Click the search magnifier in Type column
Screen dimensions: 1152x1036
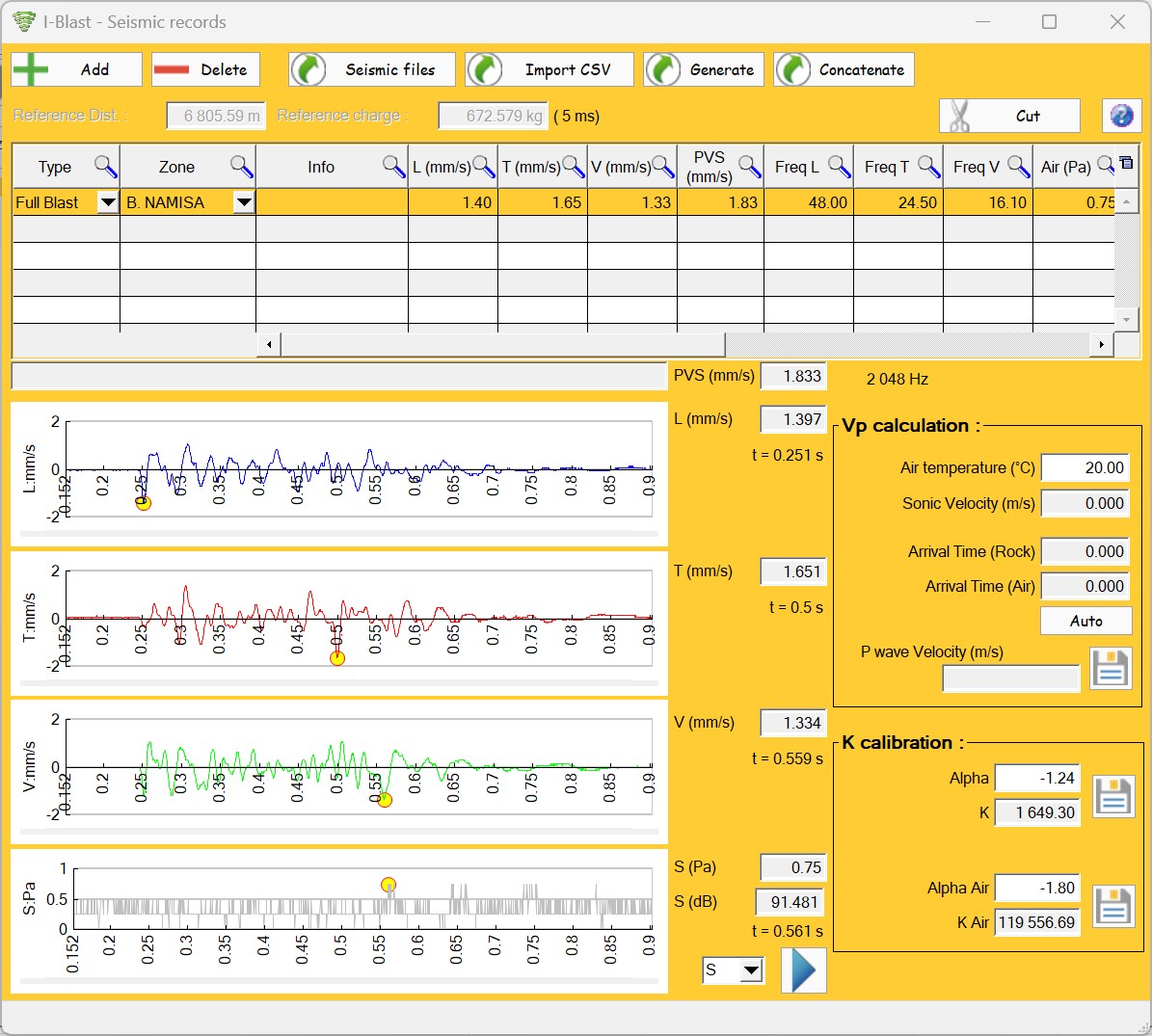click(106, 167)
